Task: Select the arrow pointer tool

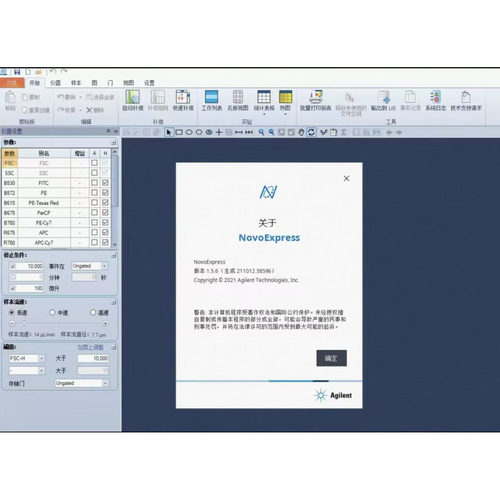Action: point(169,132)
